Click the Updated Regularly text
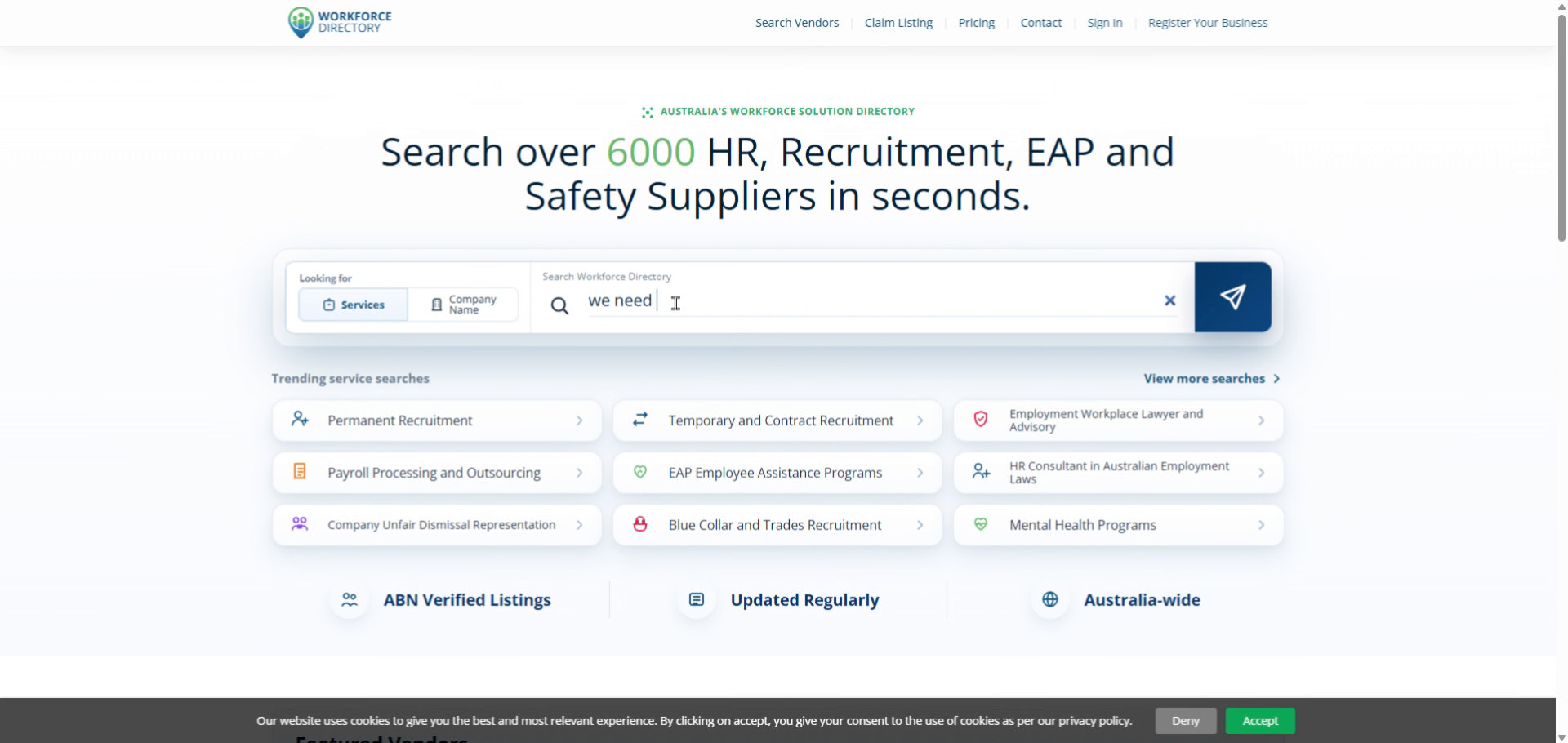 point(804,600)
